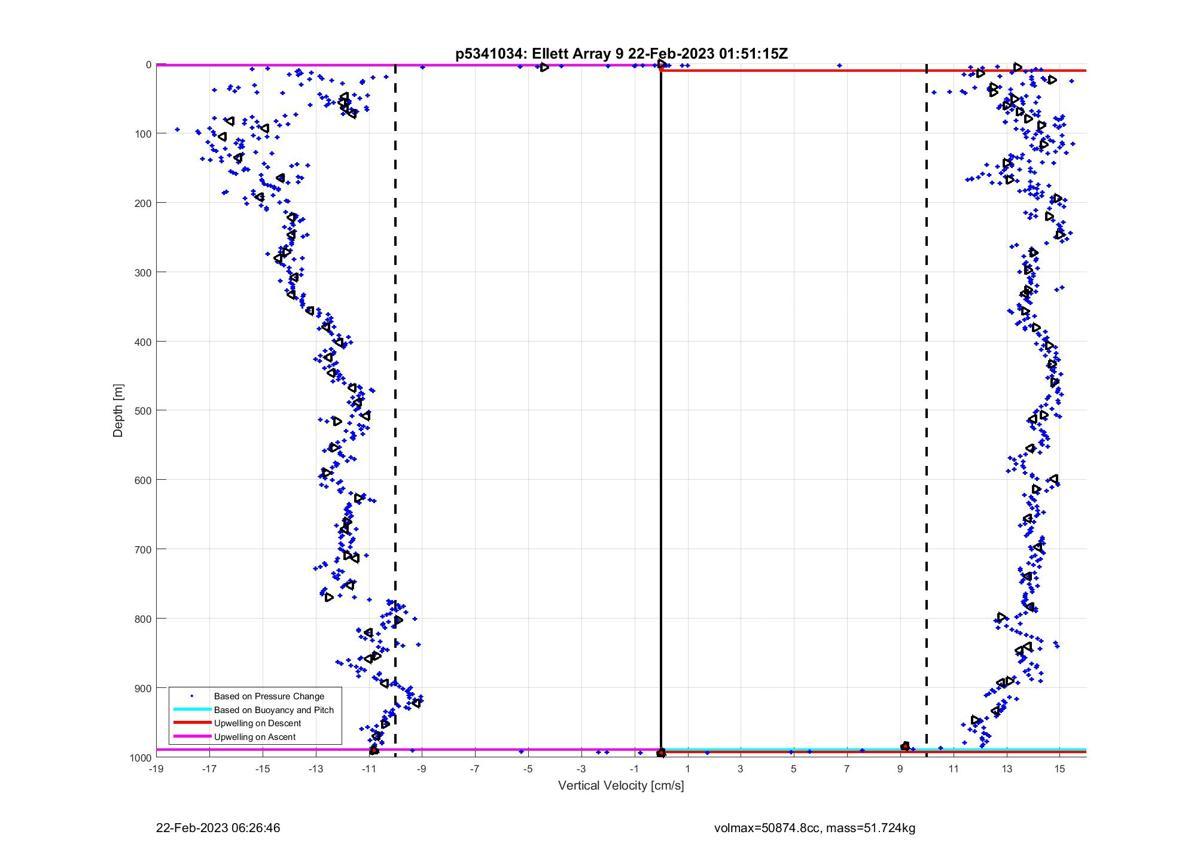1200x851 pixels.
Task: Click the blue dot sample in the legend
Action: click(x=191, y=696)
